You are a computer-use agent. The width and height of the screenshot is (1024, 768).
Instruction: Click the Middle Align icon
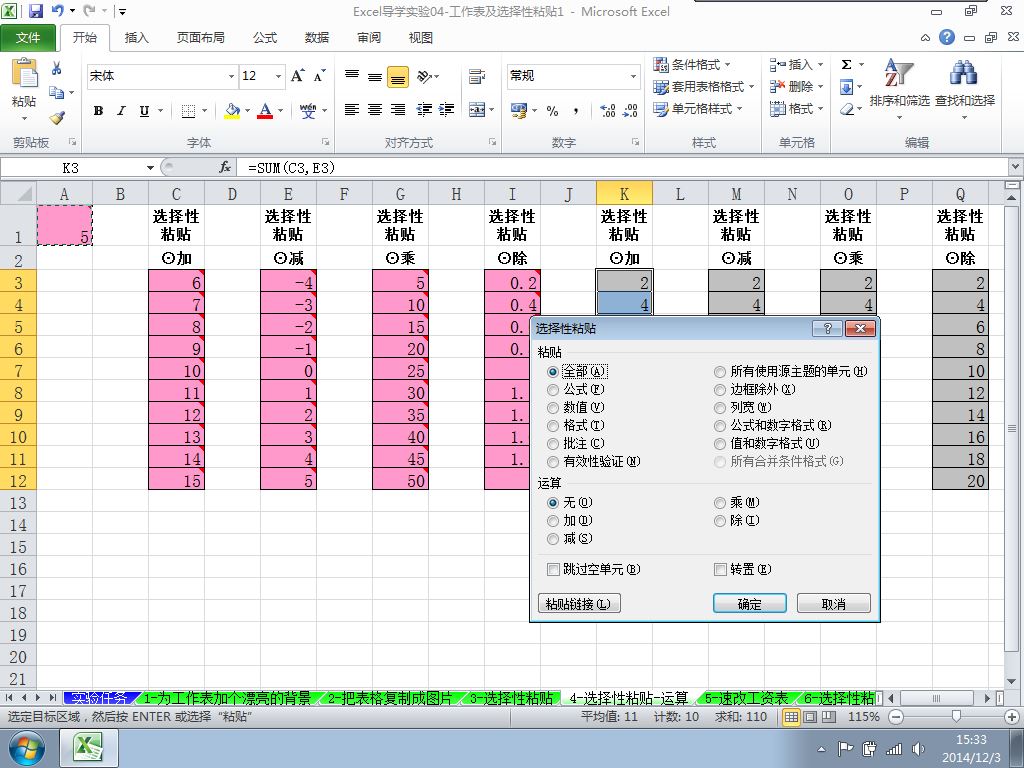375,76
